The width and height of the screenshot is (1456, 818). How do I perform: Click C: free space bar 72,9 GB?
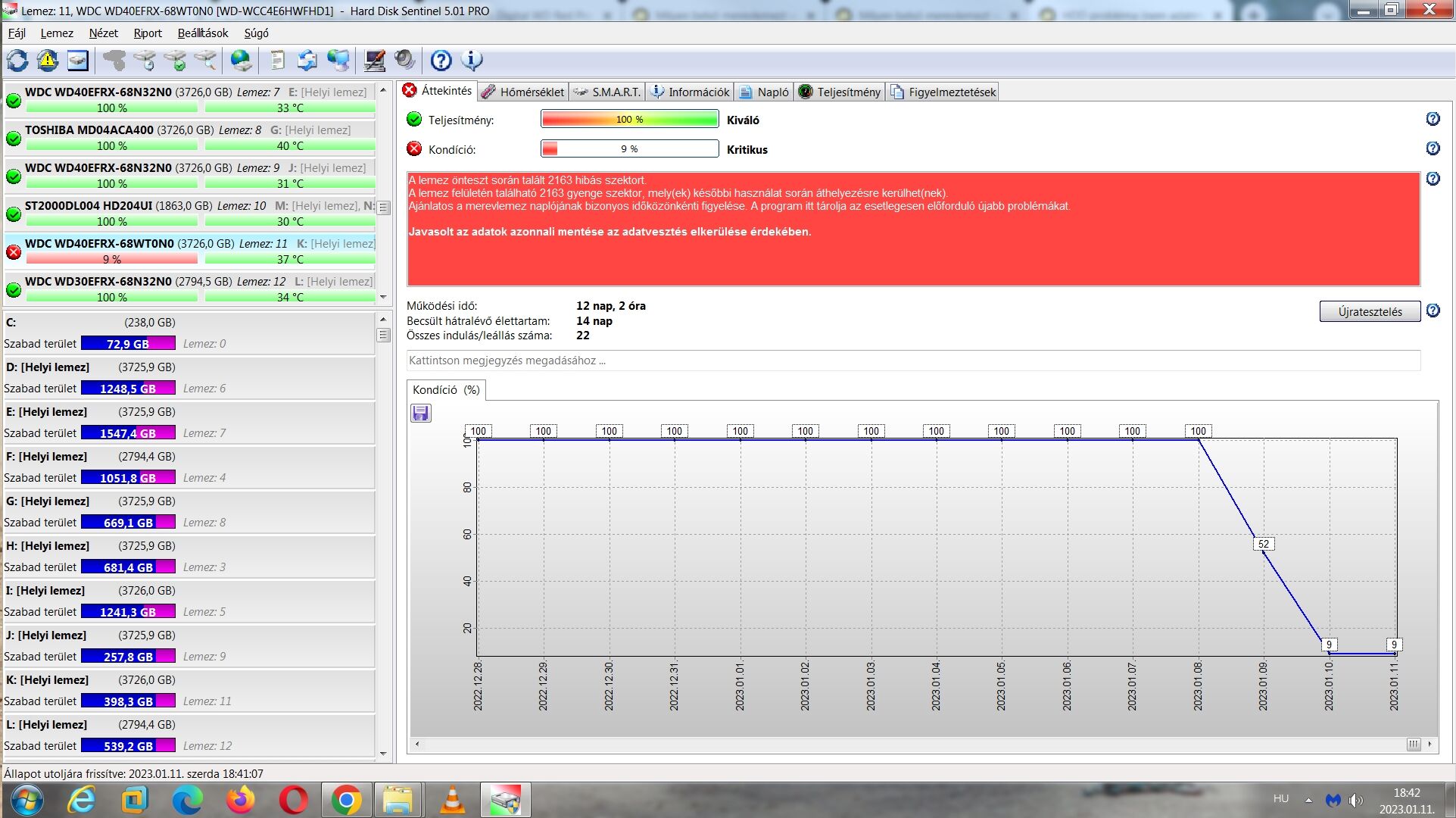point(128,343)
